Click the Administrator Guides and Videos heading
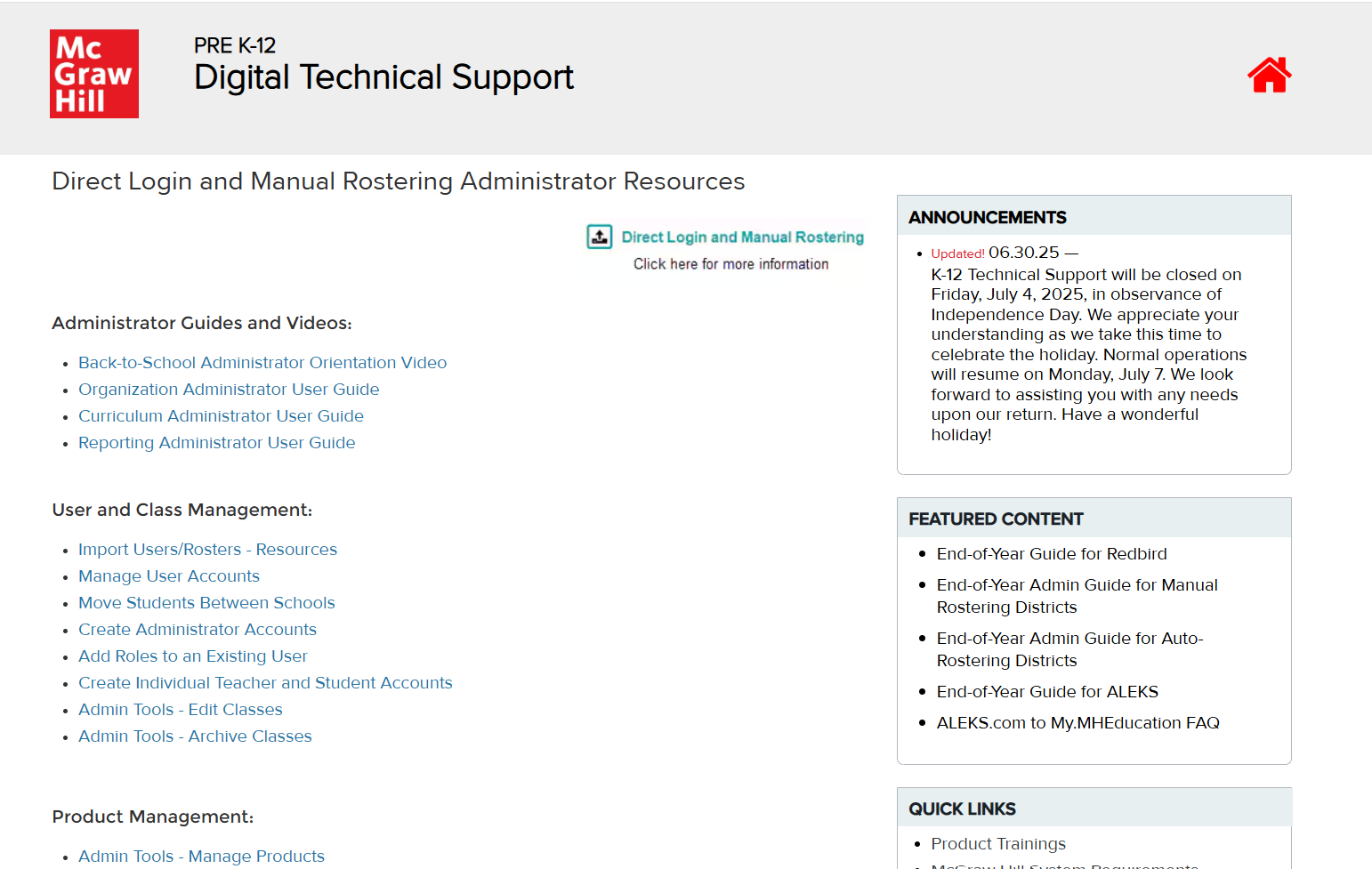This screenshot has height=869, width=1372. pyautogui.click(x=202, y=323)
